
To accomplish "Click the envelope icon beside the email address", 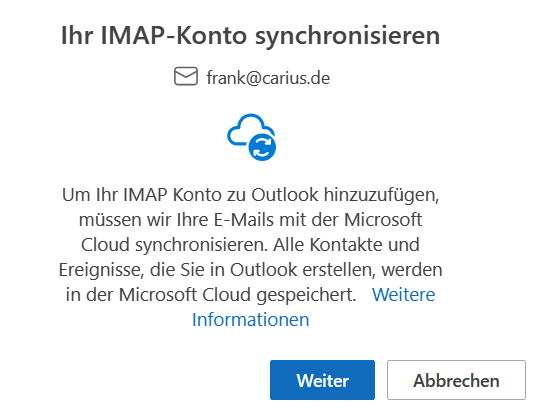I will (x=186, y=76).
